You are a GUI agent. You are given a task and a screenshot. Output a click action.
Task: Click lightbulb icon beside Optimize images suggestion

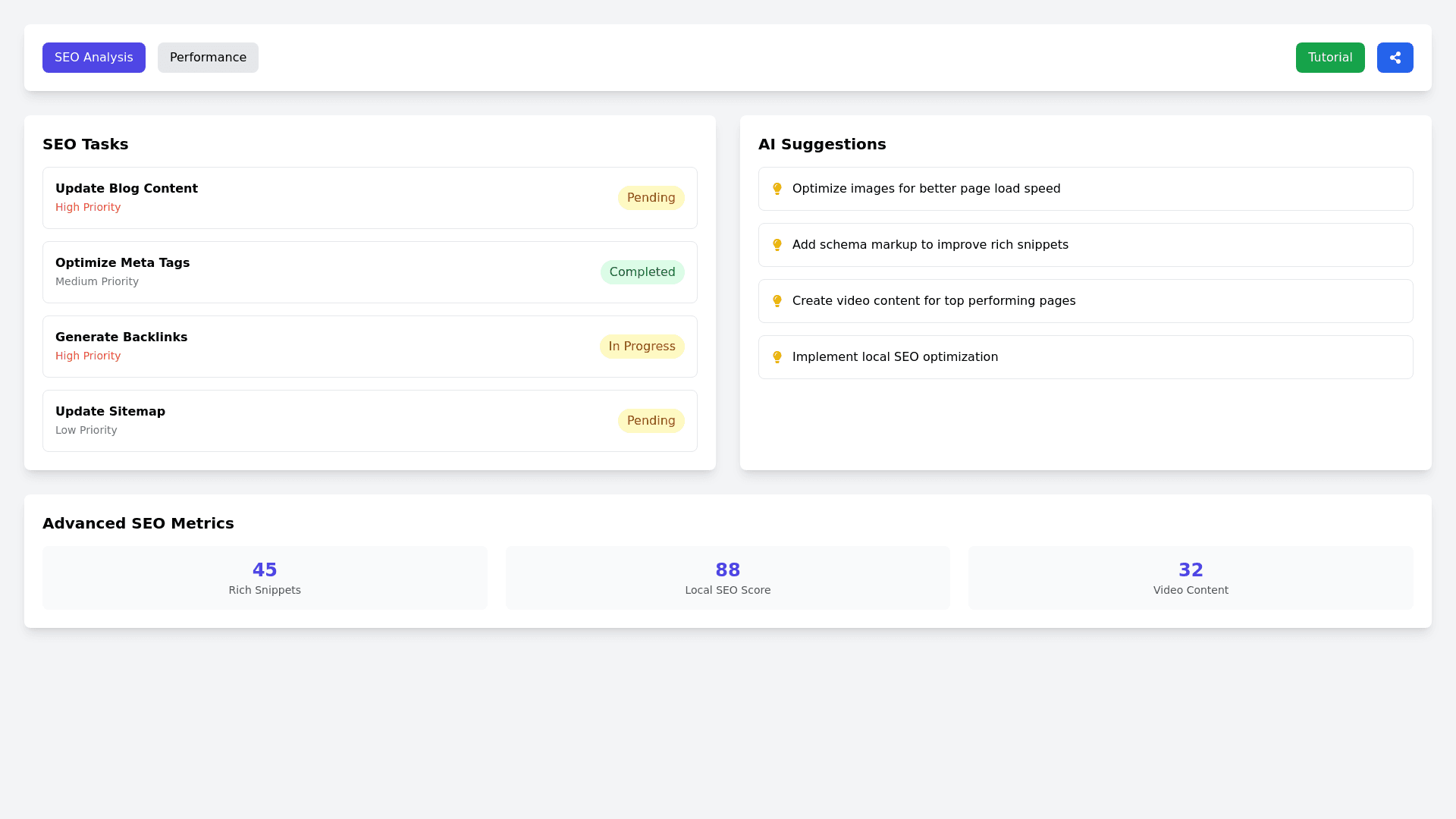point(777,189)
